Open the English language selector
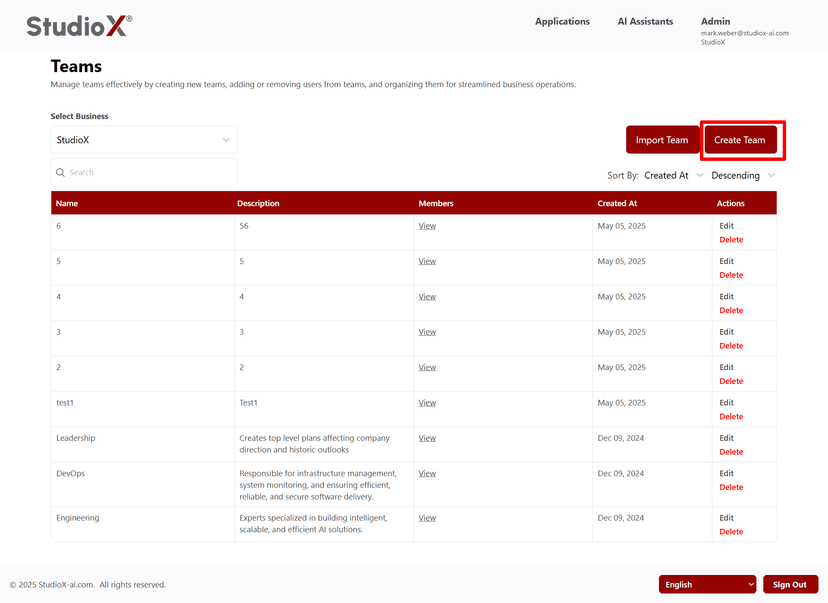The width and height of the screenshot is (828, 603). pyautogui.click(x=706, y=584)
